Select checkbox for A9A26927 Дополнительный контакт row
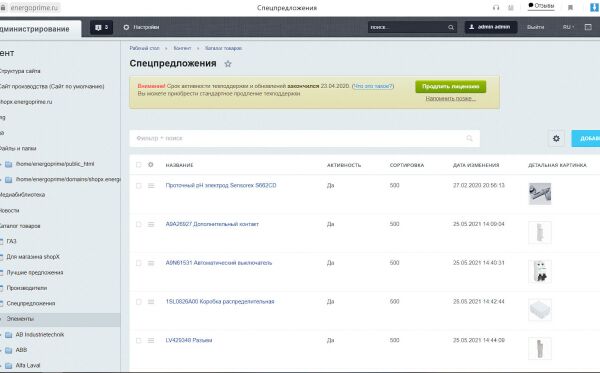 click(x=139, y=224)
